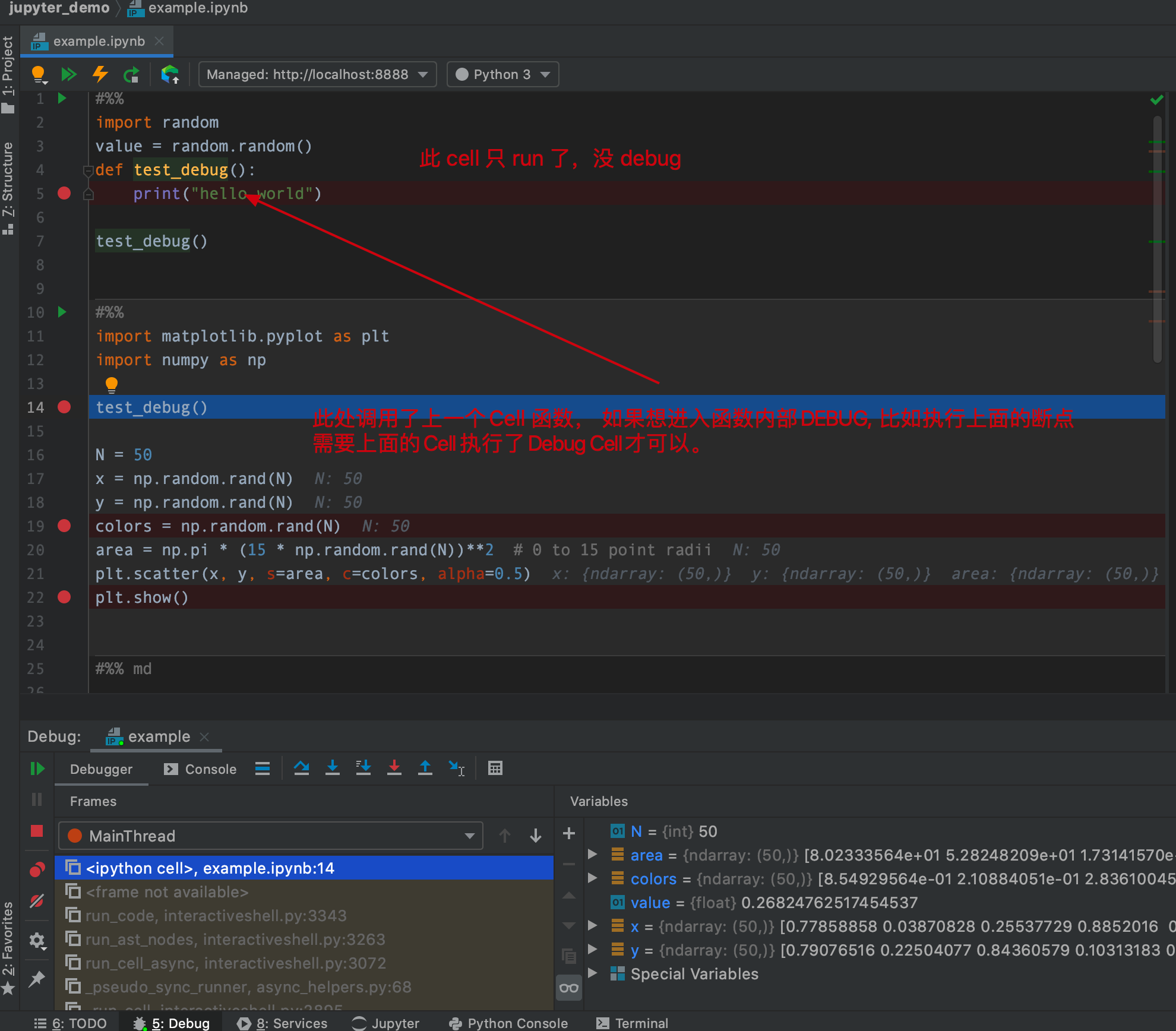Image resolution: width=1176 pixels, height=1031 pixels.
Task: Expand the area ndarray variable
Action: pyautogui.click(x=592, y=855)
